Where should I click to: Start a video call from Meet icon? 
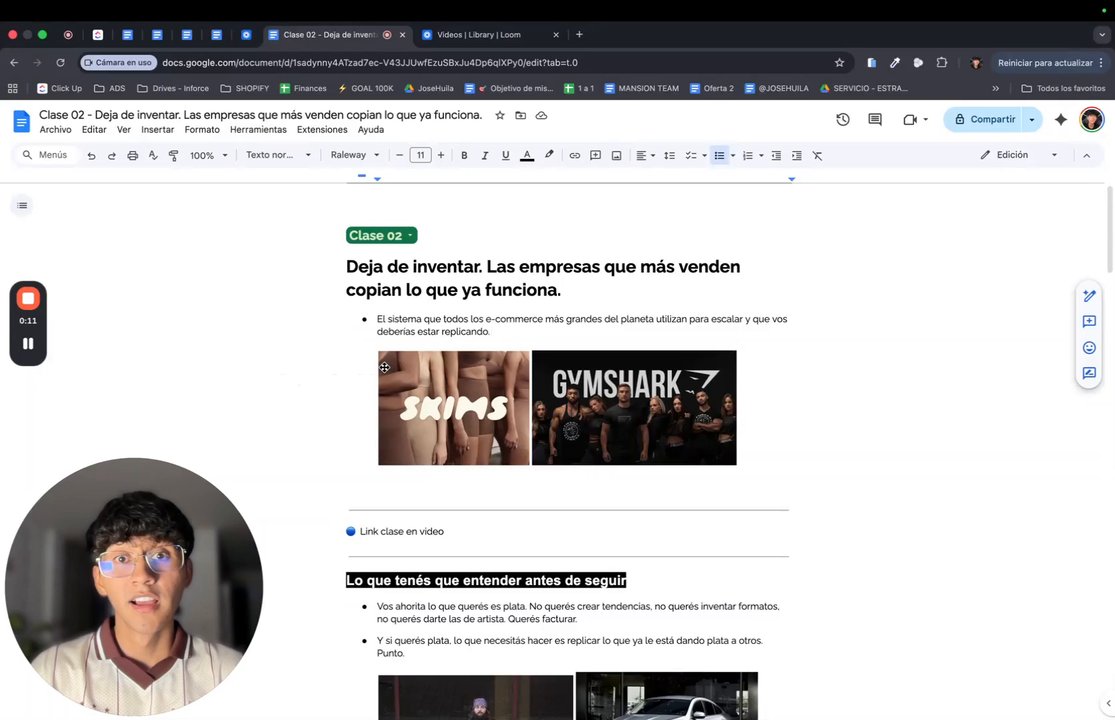click(910, 119)
